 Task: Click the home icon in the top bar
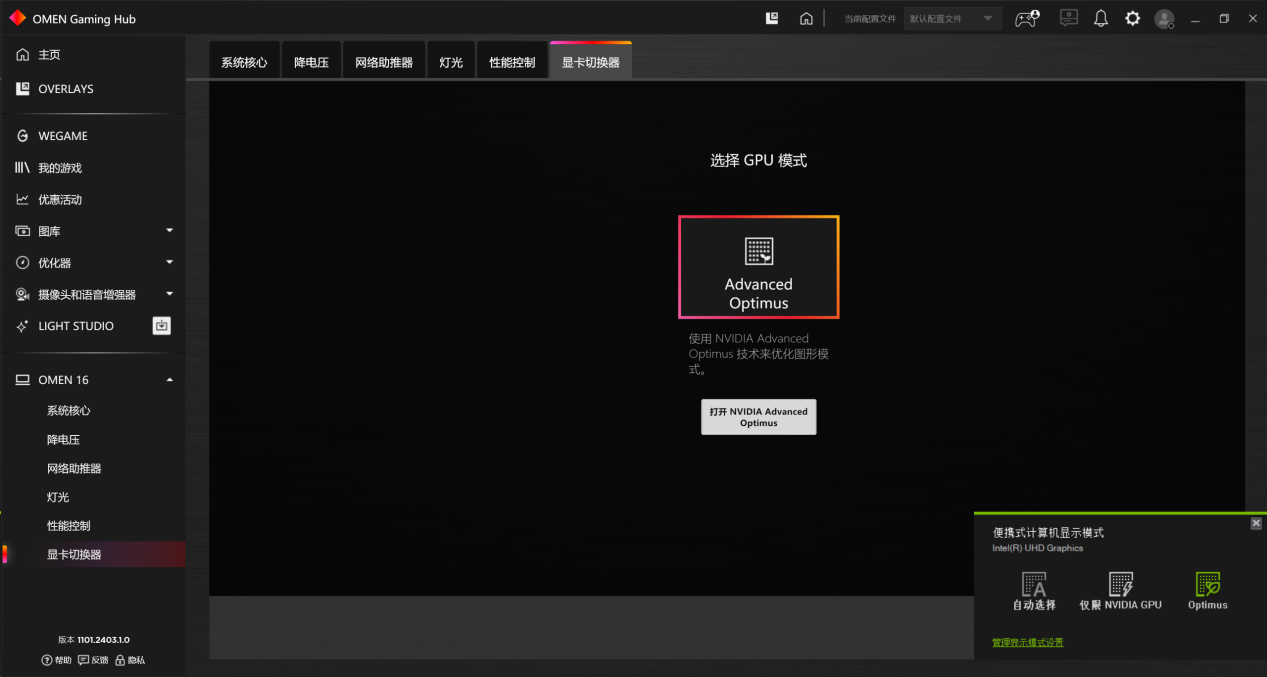(x=806, y=19)
